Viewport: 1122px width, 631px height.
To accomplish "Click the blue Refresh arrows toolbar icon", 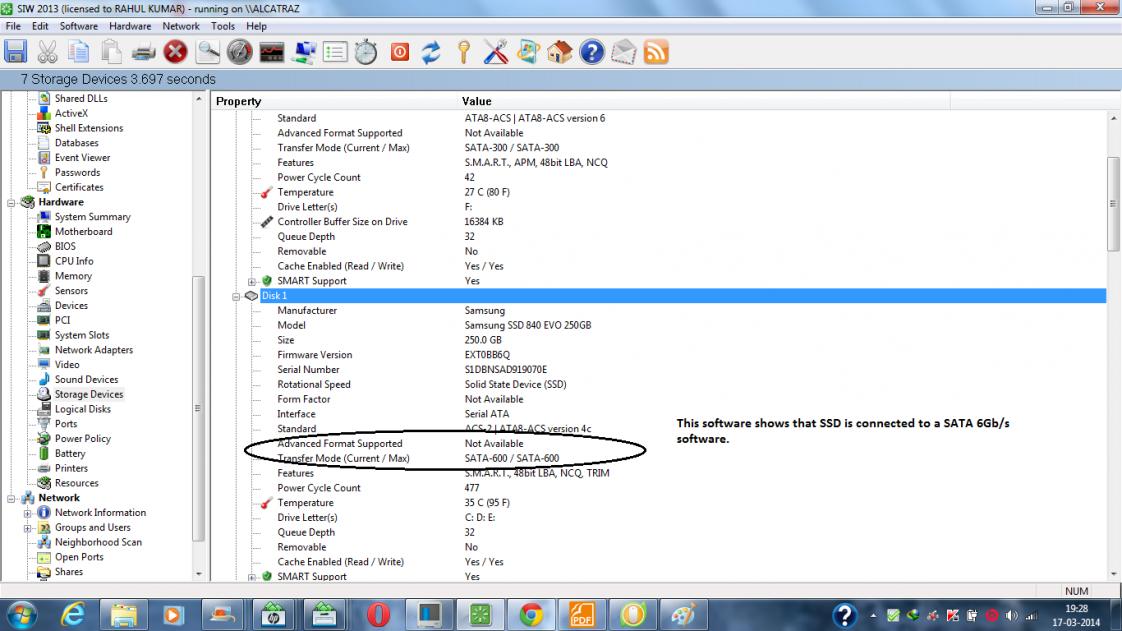I will 431,52.
